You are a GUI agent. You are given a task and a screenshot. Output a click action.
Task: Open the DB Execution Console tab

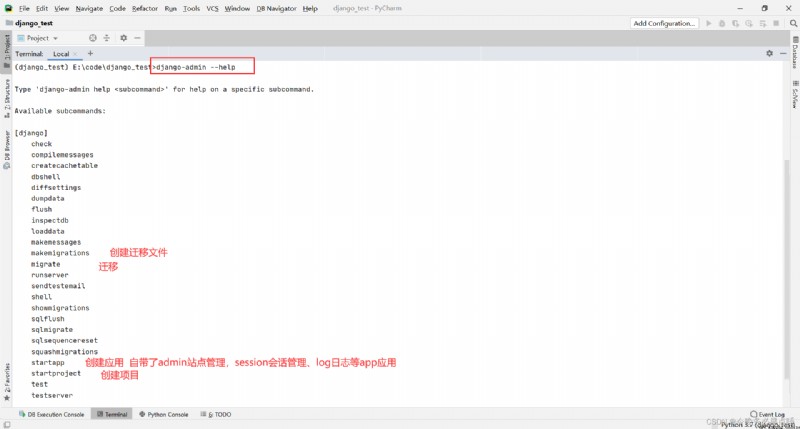pos(51,414)
